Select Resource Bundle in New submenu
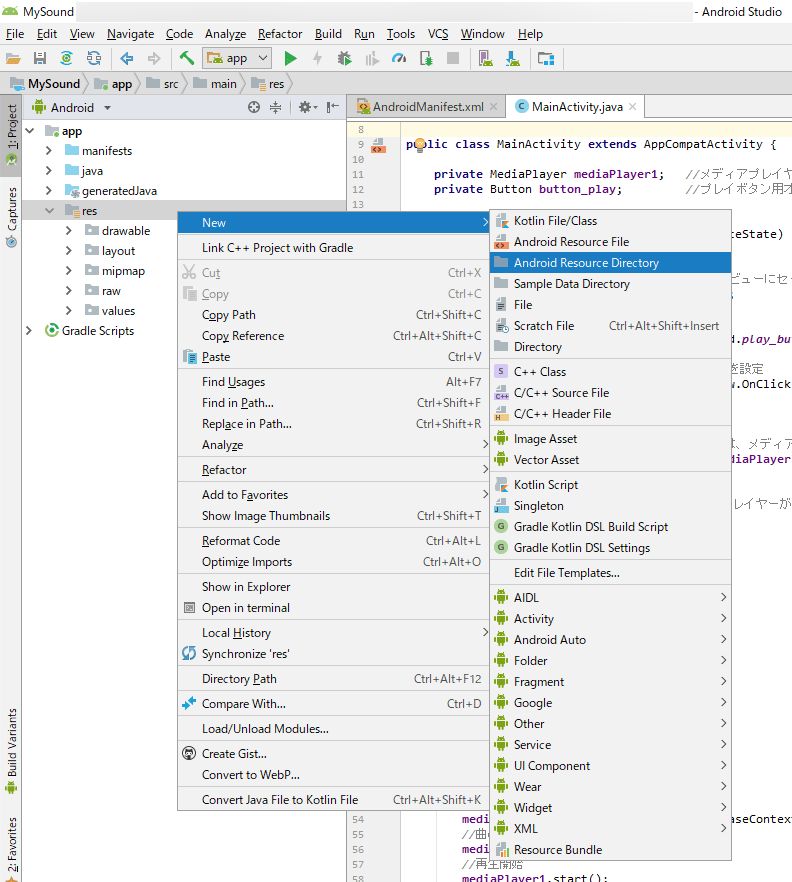Image resolution: width=792 pixels, height=882 pixels. [610, 849]
